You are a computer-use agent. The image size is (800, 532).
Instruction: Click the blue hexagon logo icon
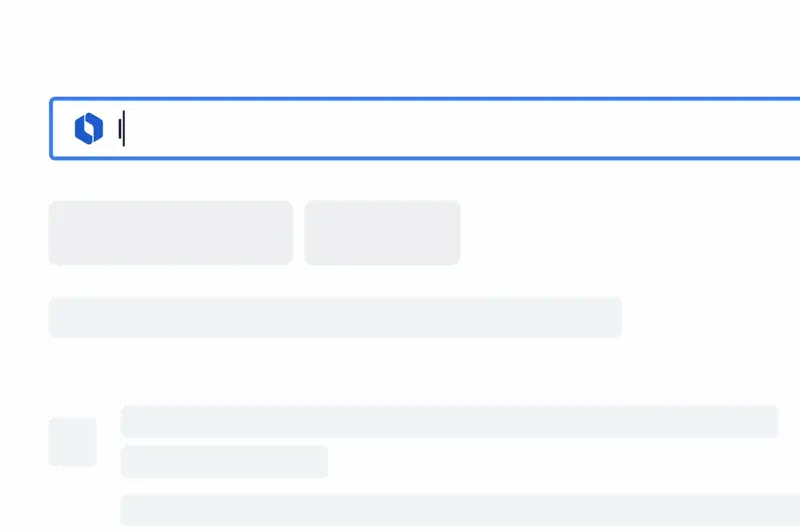(x=89, y=128)
